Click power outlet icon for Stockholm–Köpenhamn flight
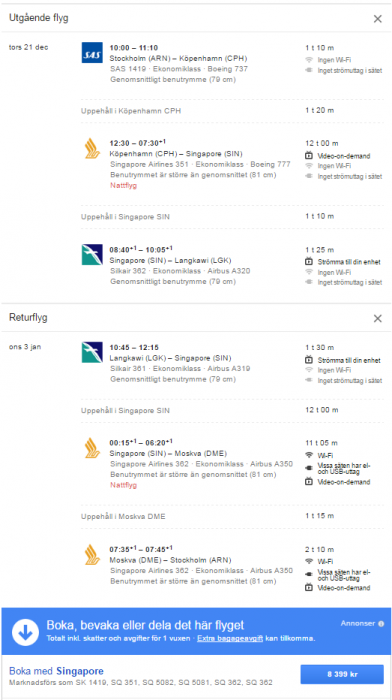Screen dimensions: 392x700 click(x=309, y=71)
